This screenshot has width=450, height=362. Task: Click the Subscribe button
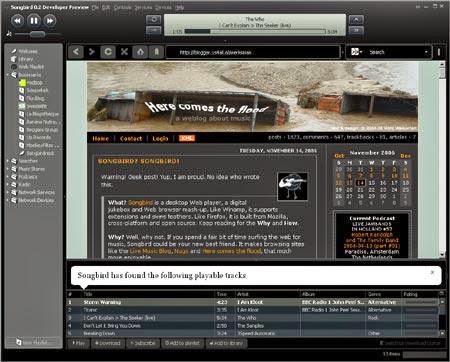(143, 343)
